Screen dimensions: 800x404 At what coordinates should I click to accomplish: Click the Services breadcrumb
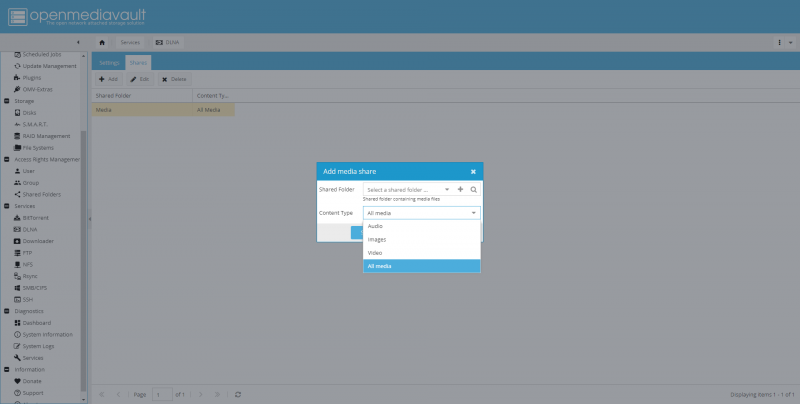(x=130, y=42)
